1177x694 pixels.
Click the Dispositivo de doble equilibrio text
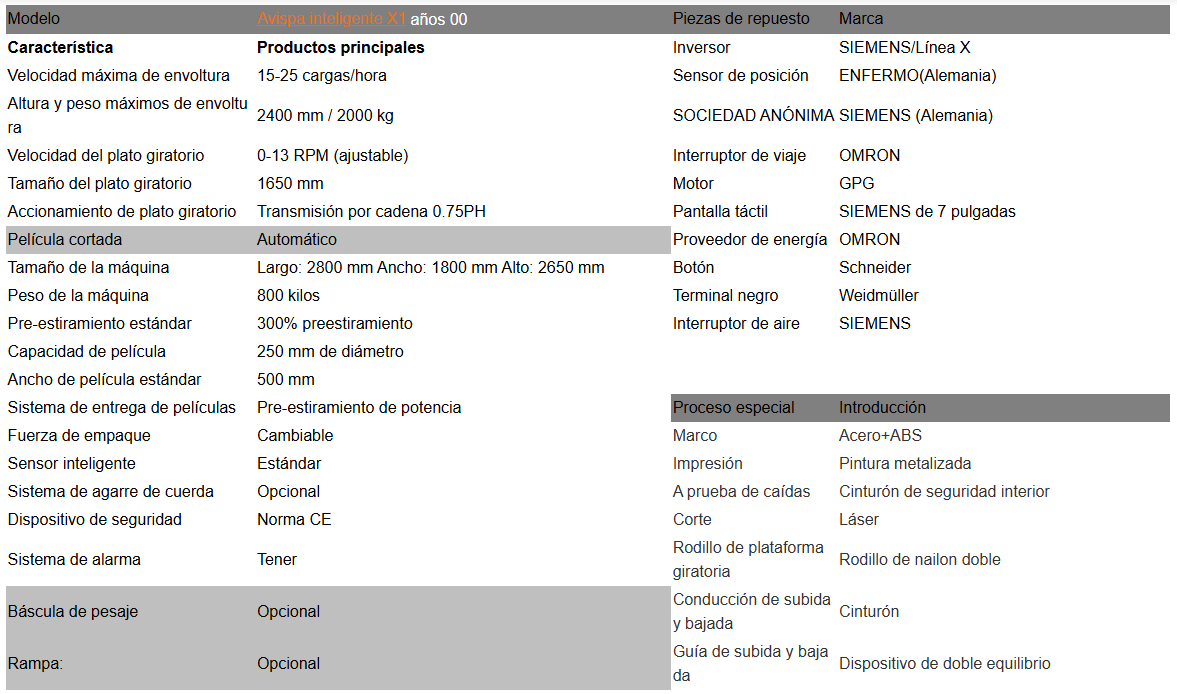[x=944, y=663]
